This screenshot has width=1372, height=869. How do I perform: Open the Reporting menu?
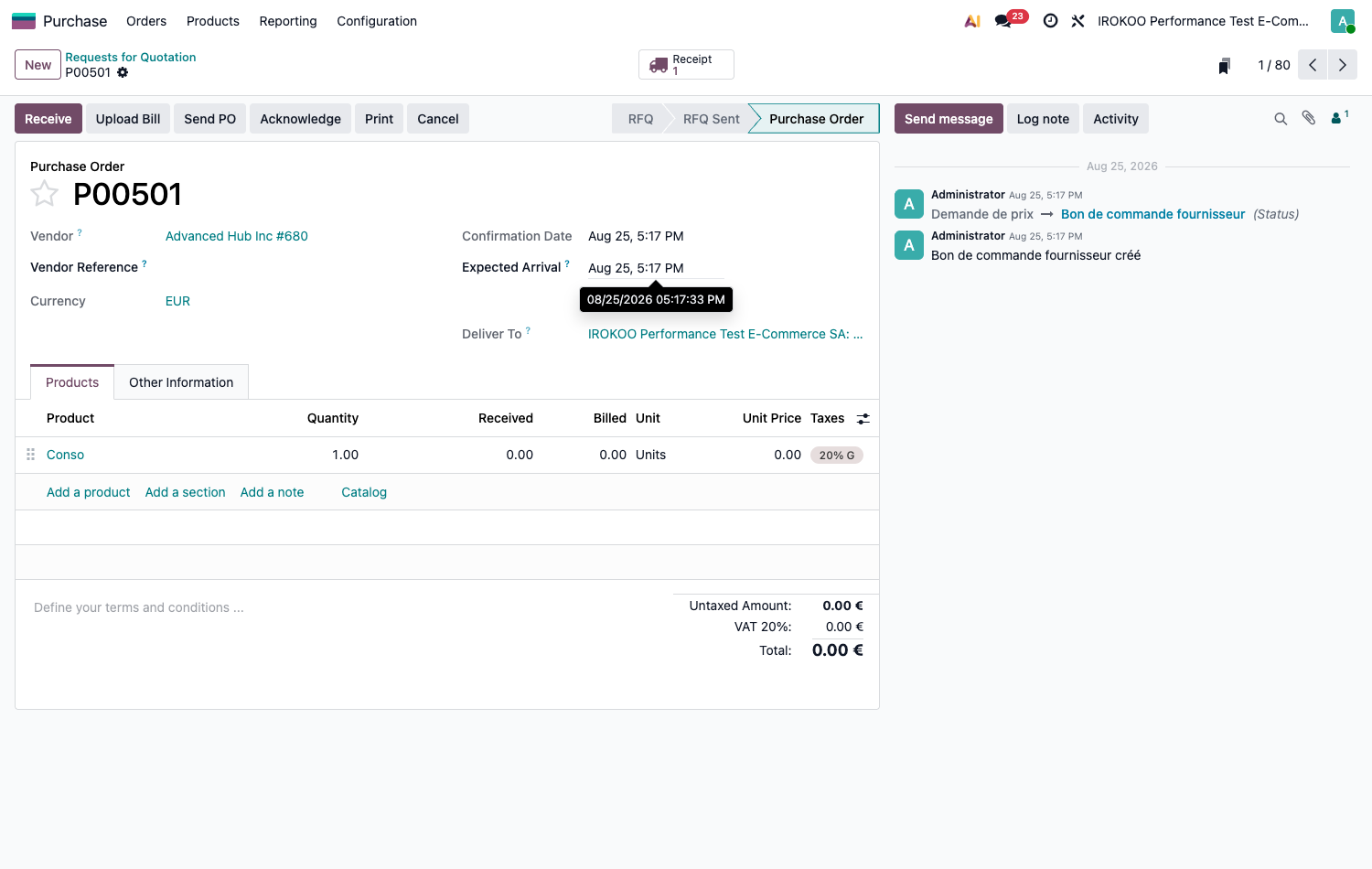click(288, 21)
